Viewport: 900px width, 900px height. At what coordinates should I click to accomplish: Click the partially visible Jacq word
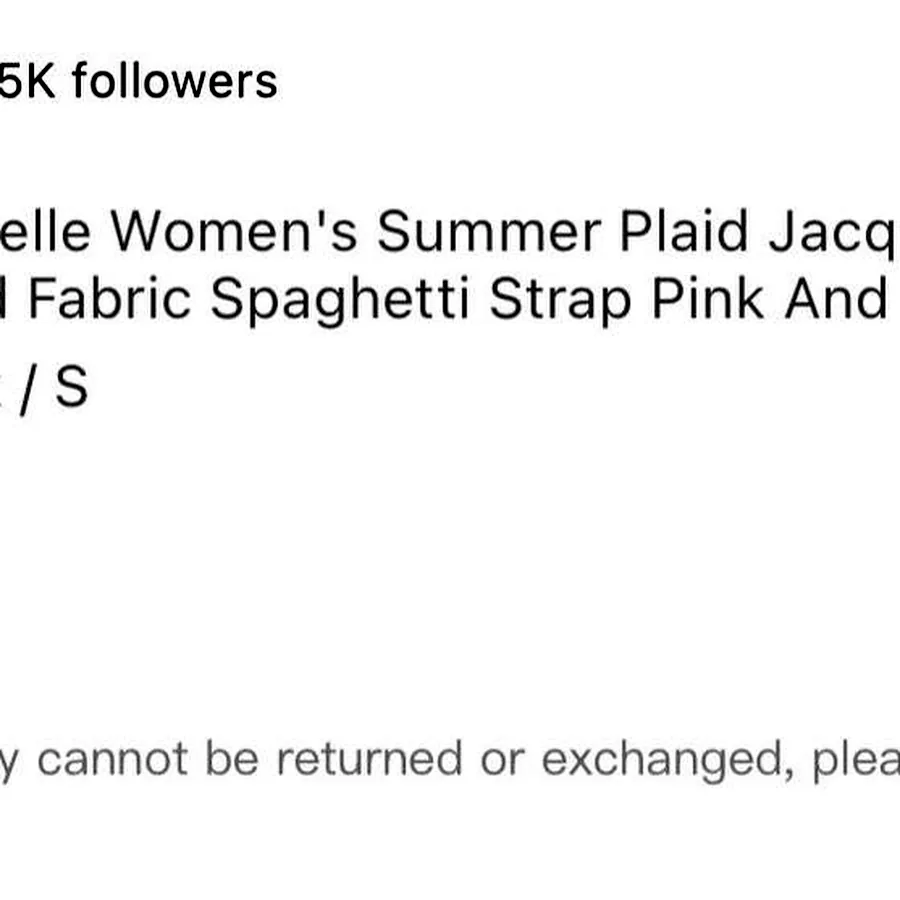[x=834, y=232]
